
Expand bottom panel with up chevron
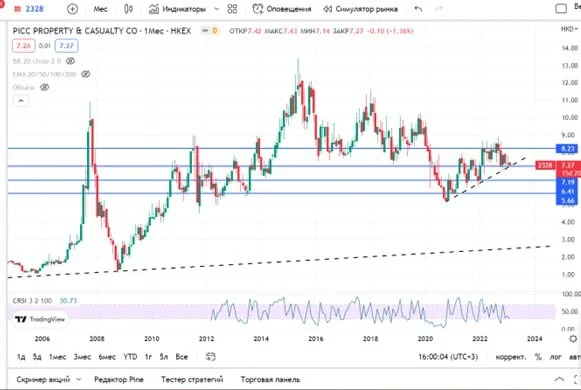(559, 379)
